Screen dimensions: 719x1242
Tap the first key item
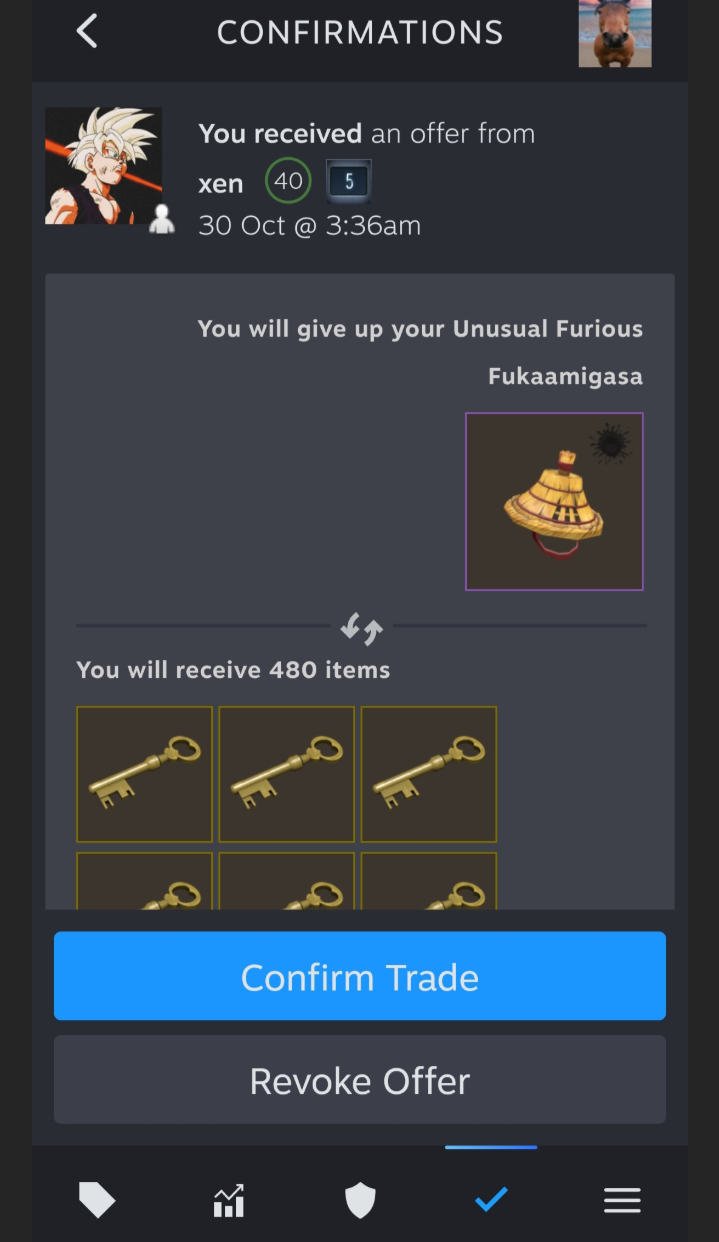point(145,774)
